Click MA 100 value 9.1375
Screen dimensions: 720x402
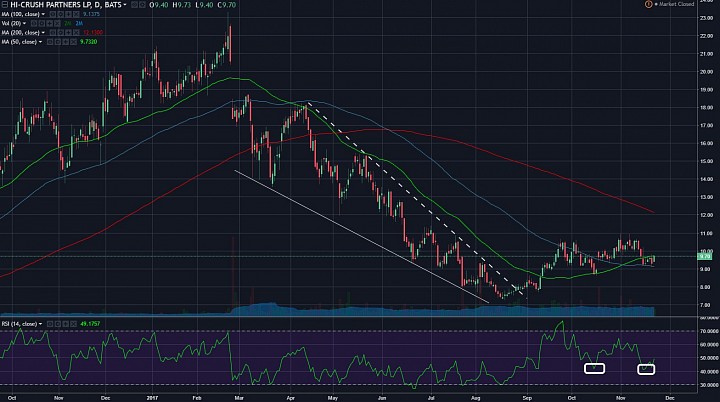[x=91, y=14]
